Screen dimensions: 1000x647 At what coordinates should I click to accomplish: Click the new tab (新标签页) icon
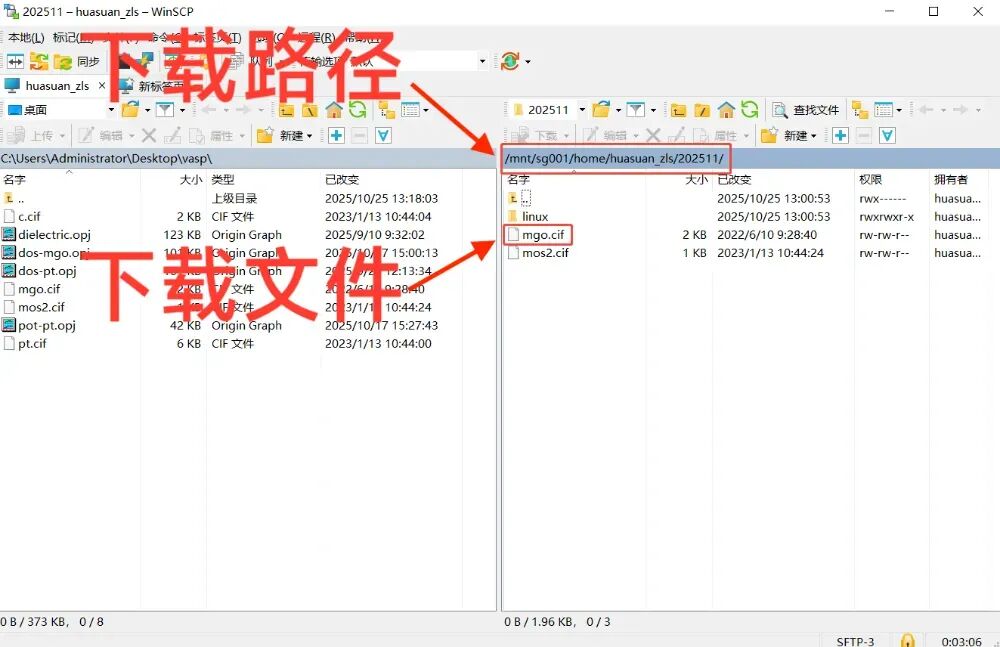click(x=127, y=84)
